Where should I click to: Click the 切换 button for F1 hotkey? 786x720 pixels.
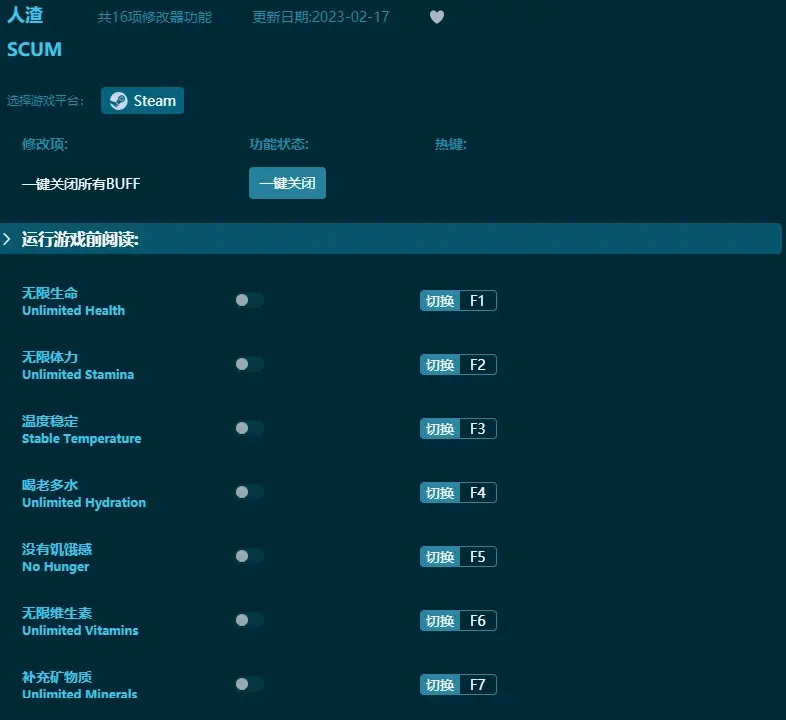click(x=440, y=301)
